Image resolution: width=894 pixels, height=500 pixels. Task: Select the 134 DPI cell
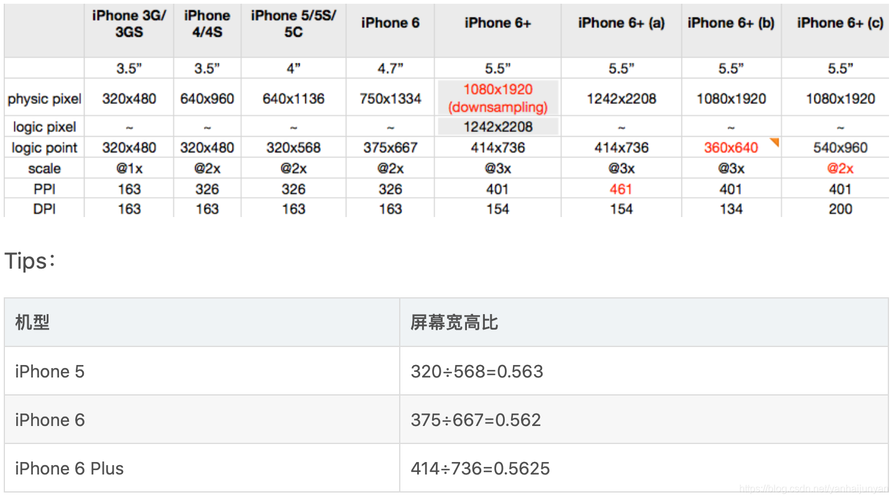[730, 209]
